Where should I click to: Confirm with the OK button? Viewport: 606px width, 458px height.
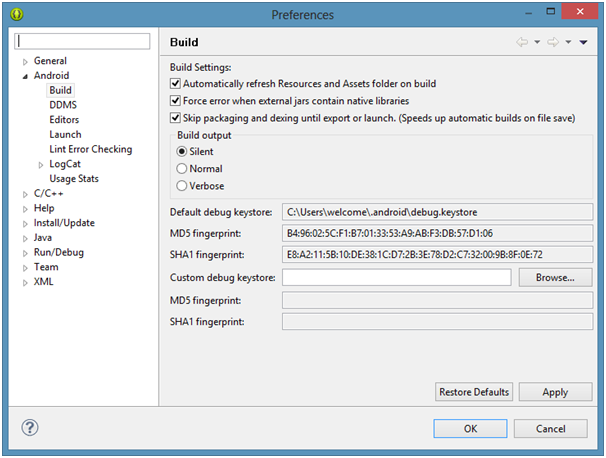coord(470,429)
